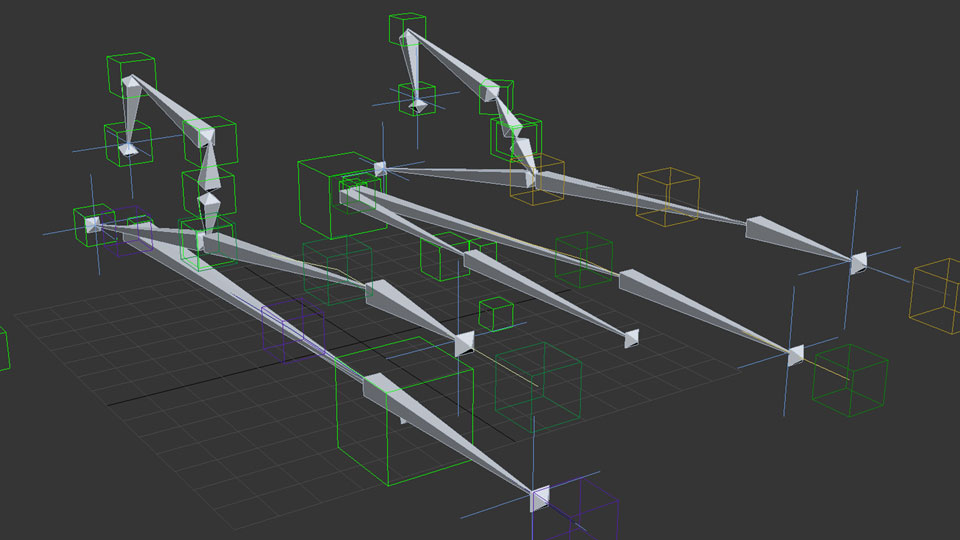The height and width of the screenshot is (540, 960).
Task: Select the orange cube at far leg's base
Action: 537,180
